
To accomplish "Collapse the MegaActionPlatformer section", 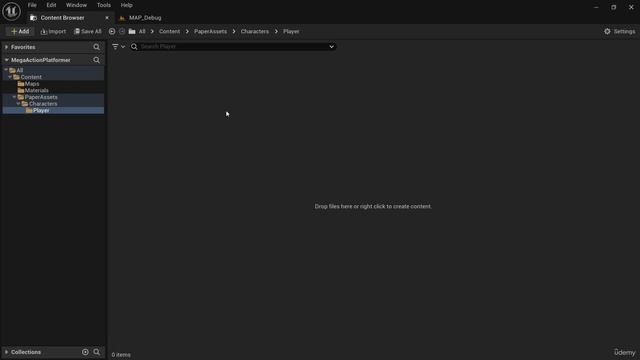I will pyautogui.click(x=7, y=60).
